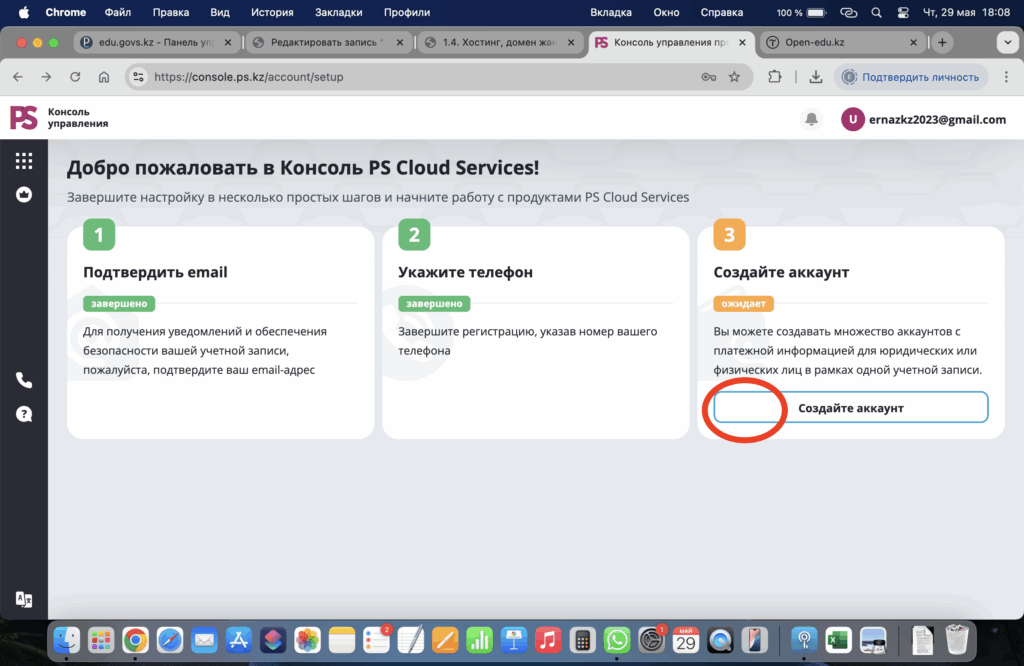Bookmark this page with star icon

pyautogui.click(x=734, y=77)
